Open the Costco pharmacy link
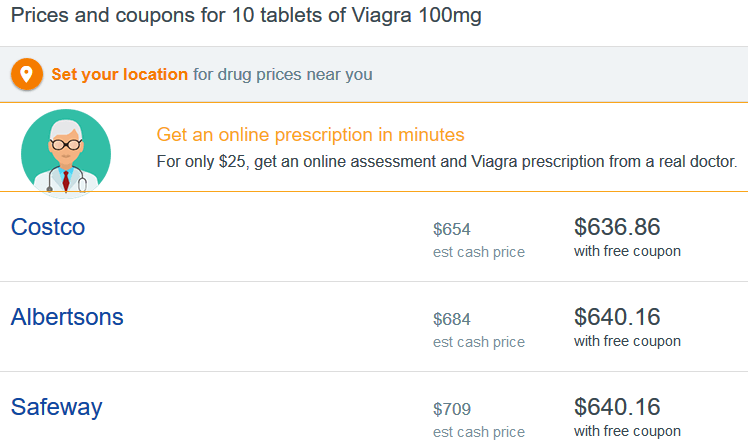This screenshot has height=445, width=748. point(48,227)
